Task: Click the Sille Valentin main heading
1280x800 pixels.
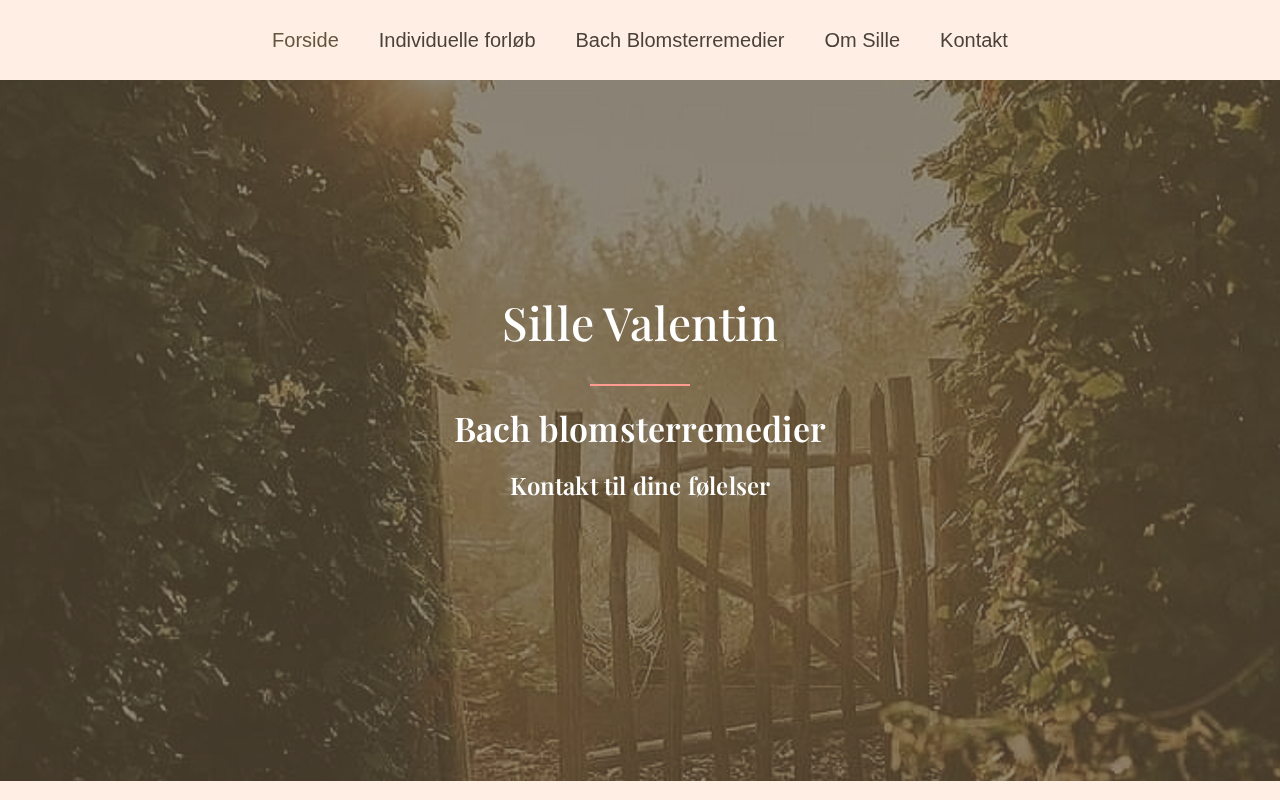Action: [x=640, y=323]
